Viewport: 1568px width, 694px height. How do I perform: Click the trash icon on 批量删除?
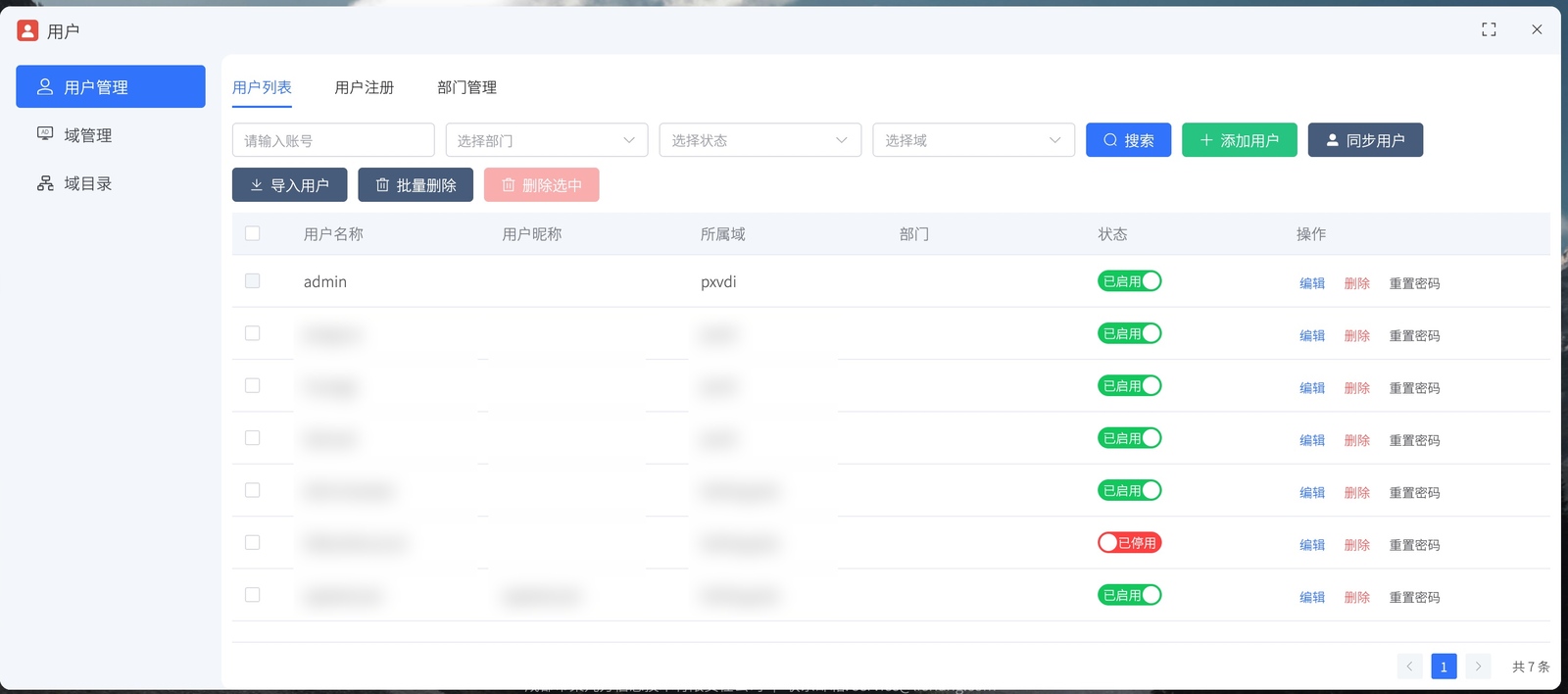click(x=382, y=185)
